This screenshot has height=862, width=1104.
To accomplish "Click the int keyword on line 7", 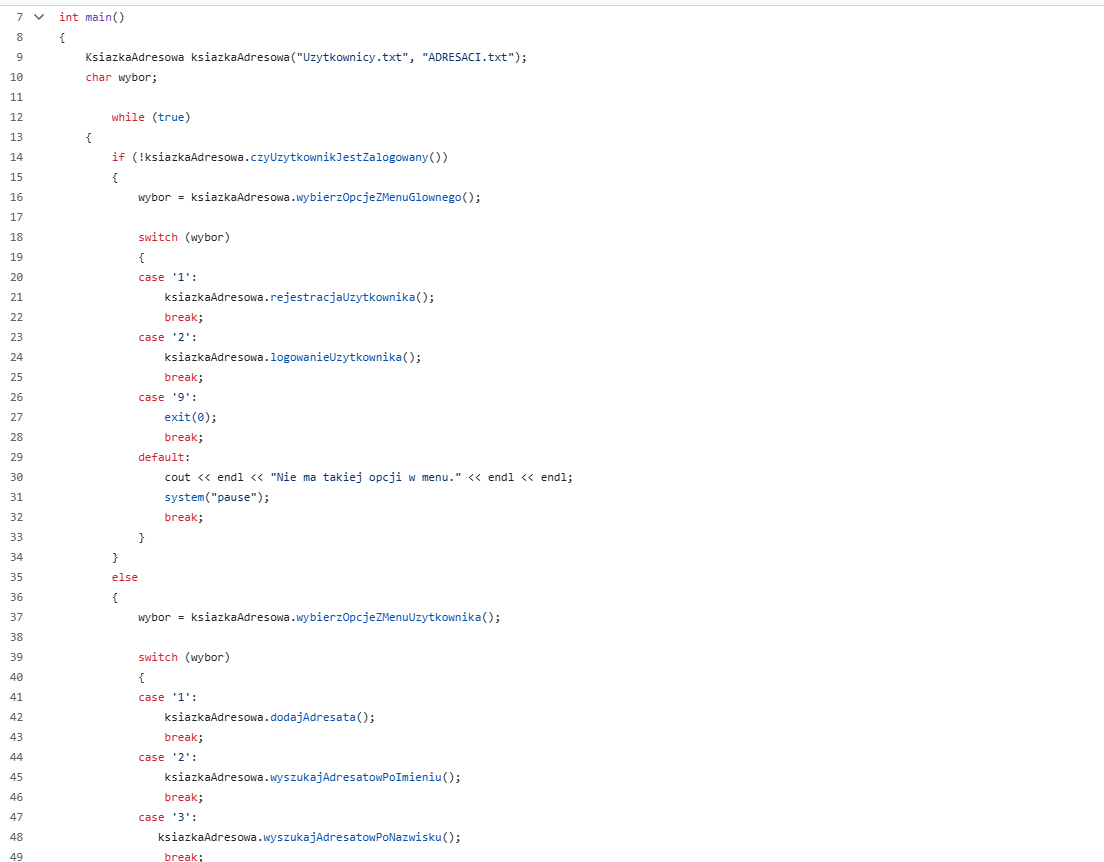I will (69, 17).
